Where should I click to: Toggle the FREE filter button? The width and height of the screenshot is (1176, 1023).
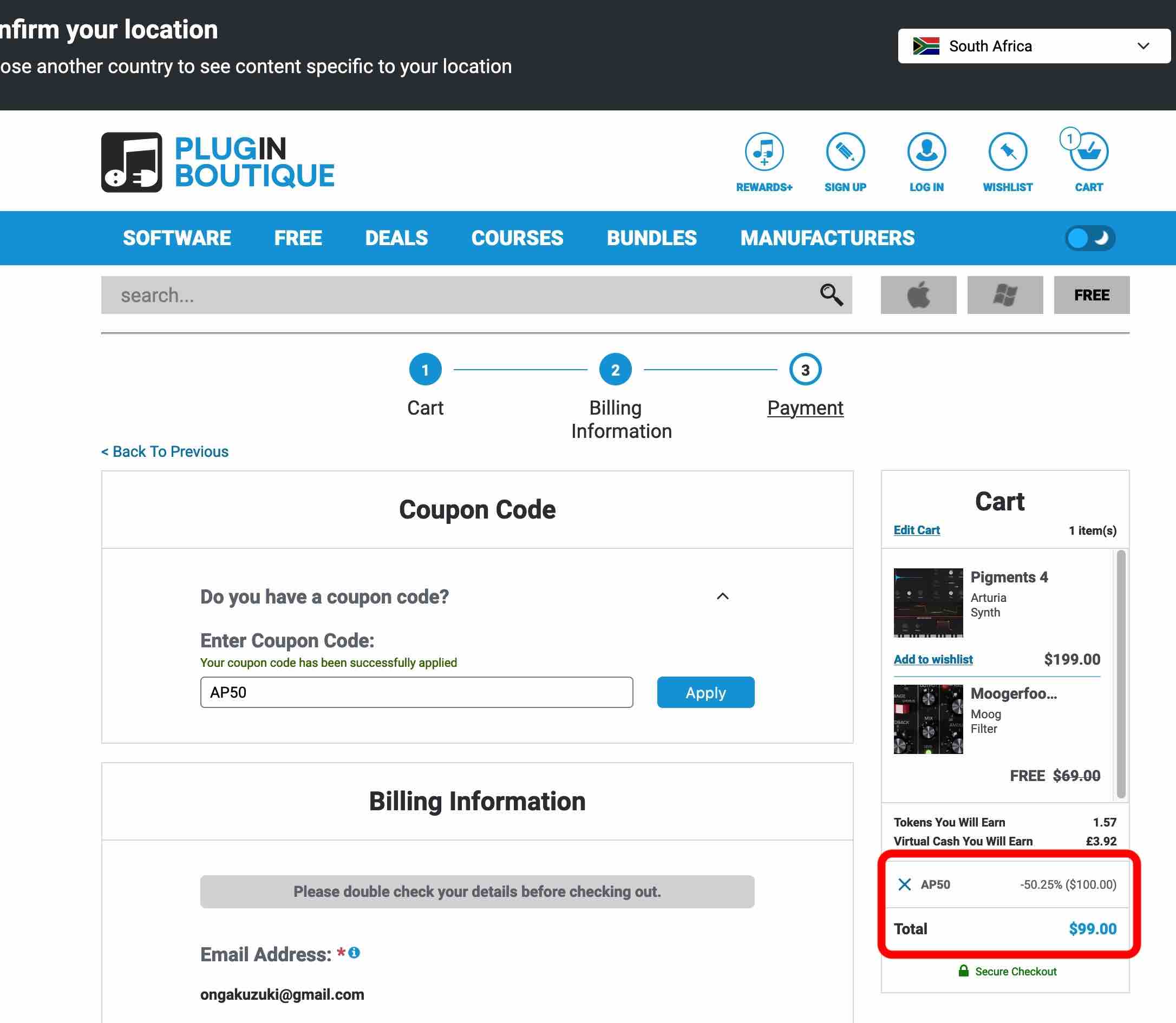point(1091,295)
